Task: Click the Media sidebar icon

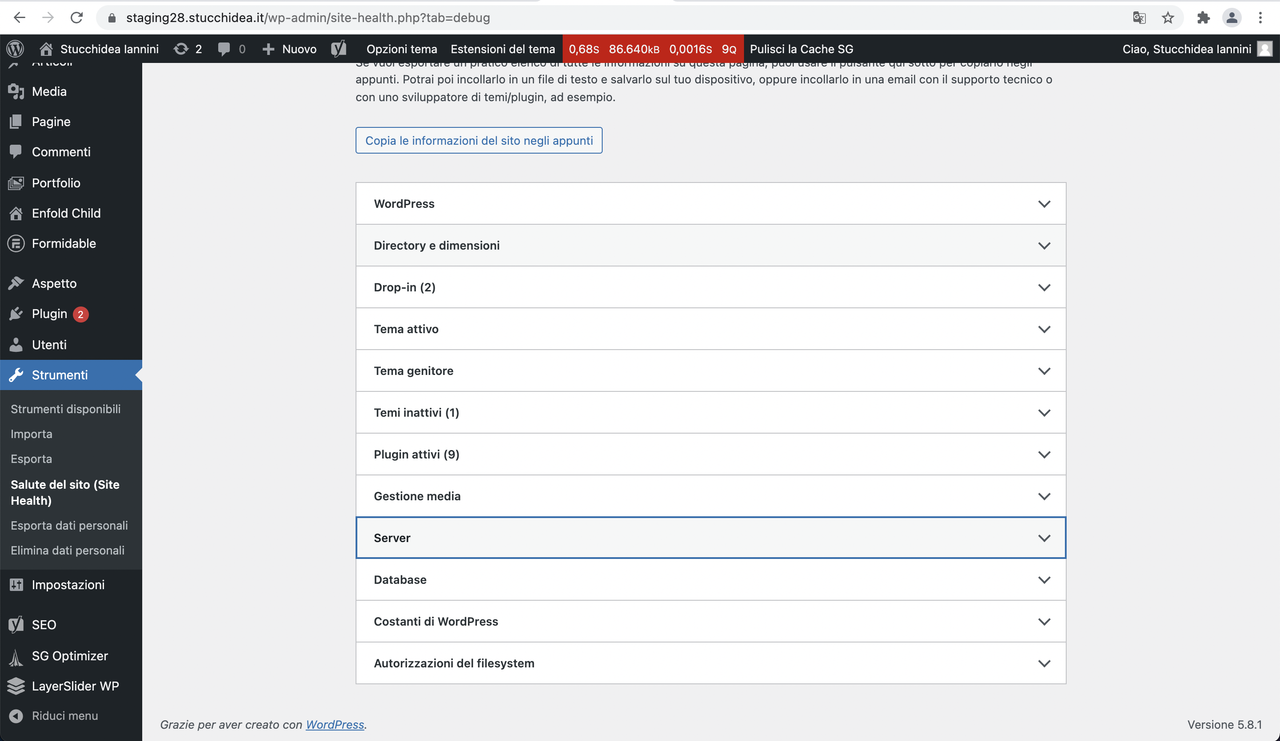Action: click(16, 91)
